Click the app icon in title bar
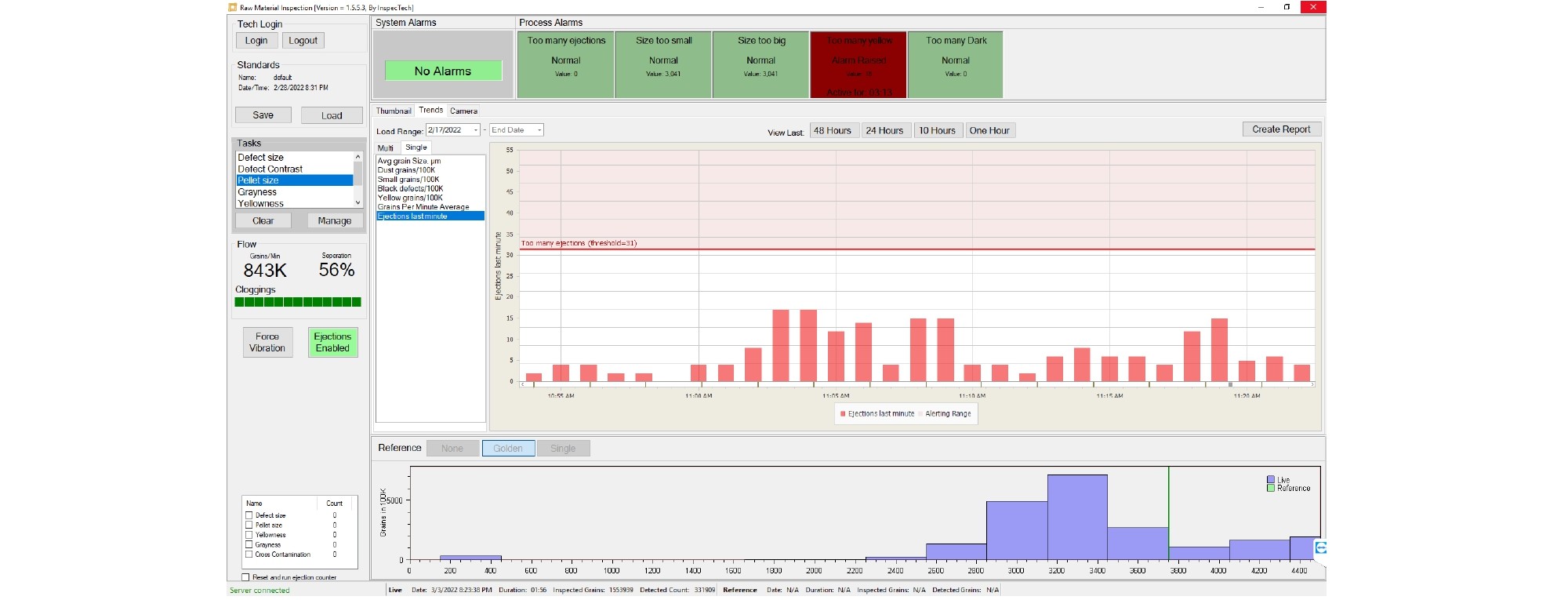This screenshot has height=600, width=1568. pyautogui.click(x=233, y=7)
